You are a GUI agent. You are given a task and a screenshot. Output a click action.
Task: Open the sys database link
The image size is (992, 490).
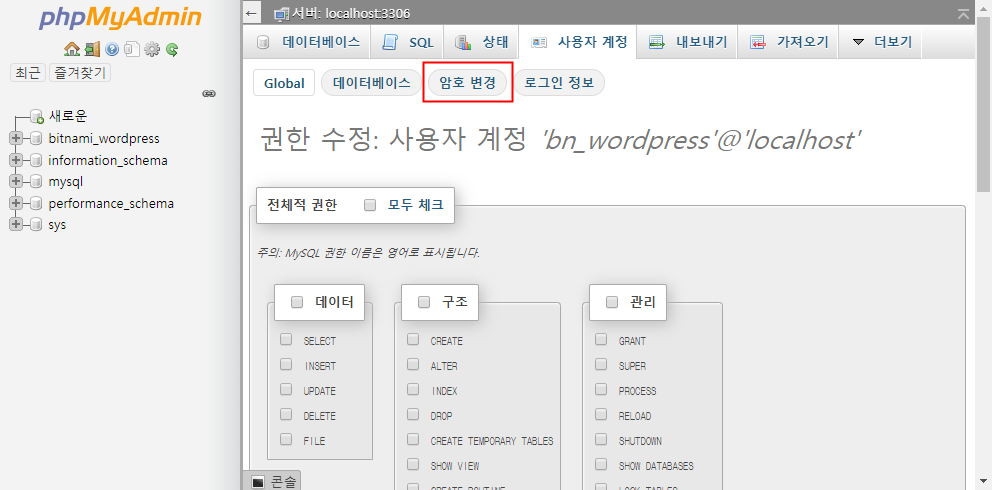tap(57, 225)
